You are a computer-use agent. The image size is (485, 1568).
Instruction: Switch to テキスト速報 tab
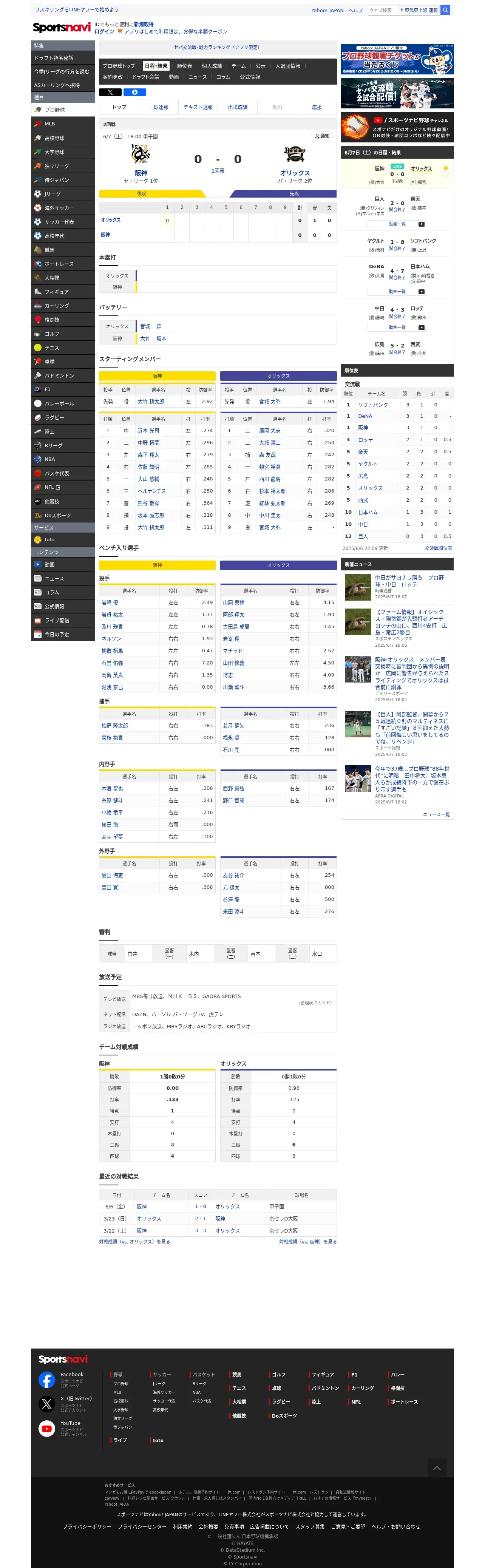(198, 107)
